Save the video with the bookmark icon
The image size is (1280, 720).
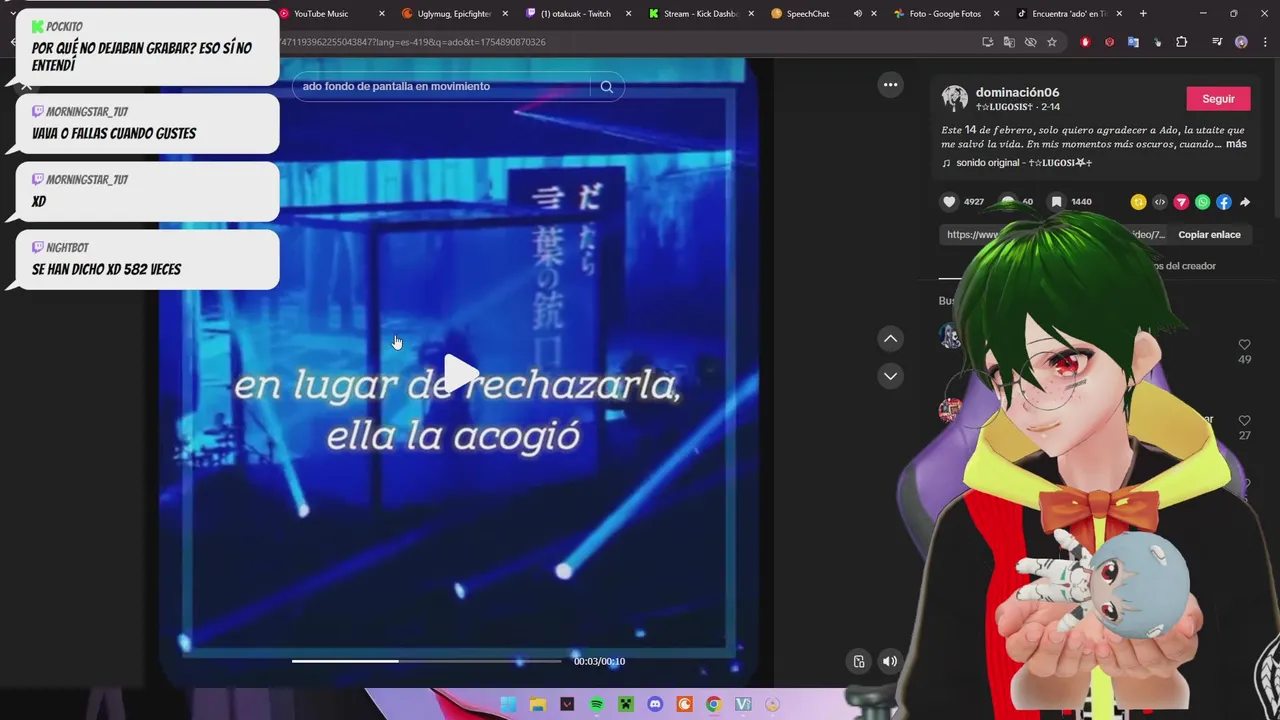pyautogui.click(x=1056, y=202)
